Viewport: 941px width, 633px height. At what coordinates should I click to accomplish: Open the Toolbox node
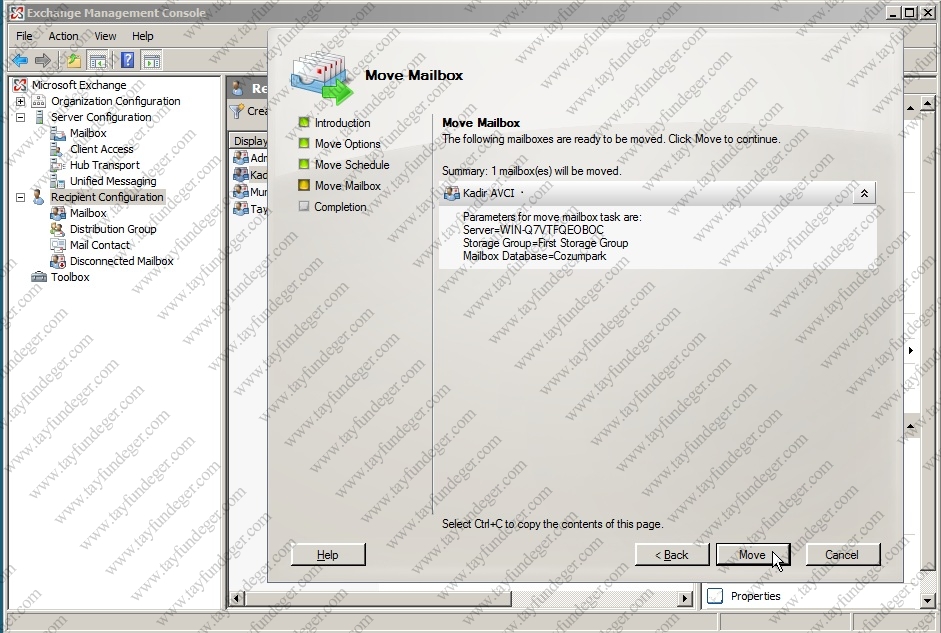(70, 277)
